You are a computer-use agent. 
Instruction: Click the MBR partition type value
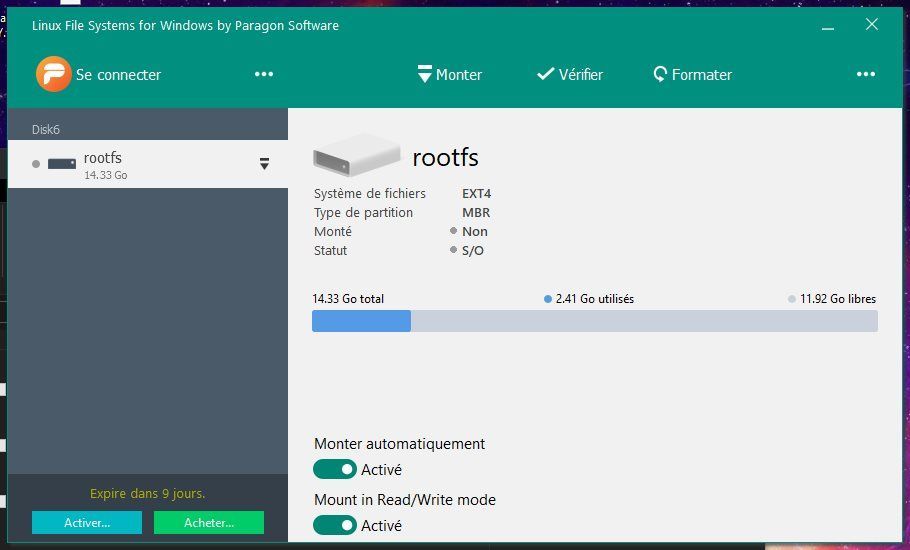(476, 212)
